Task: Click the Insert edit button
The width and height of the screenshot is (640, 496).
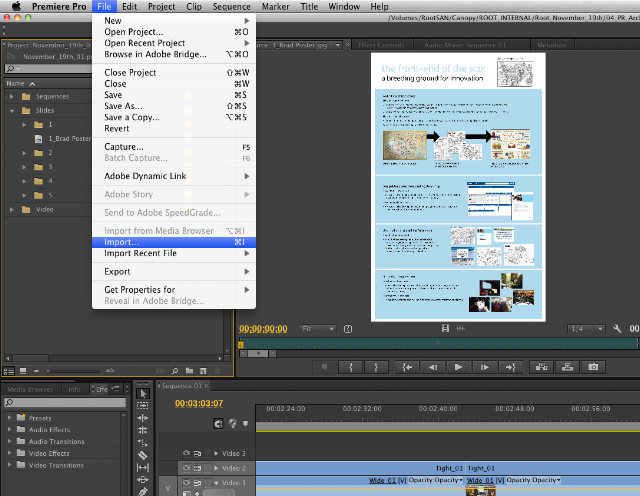Action: 541,367
